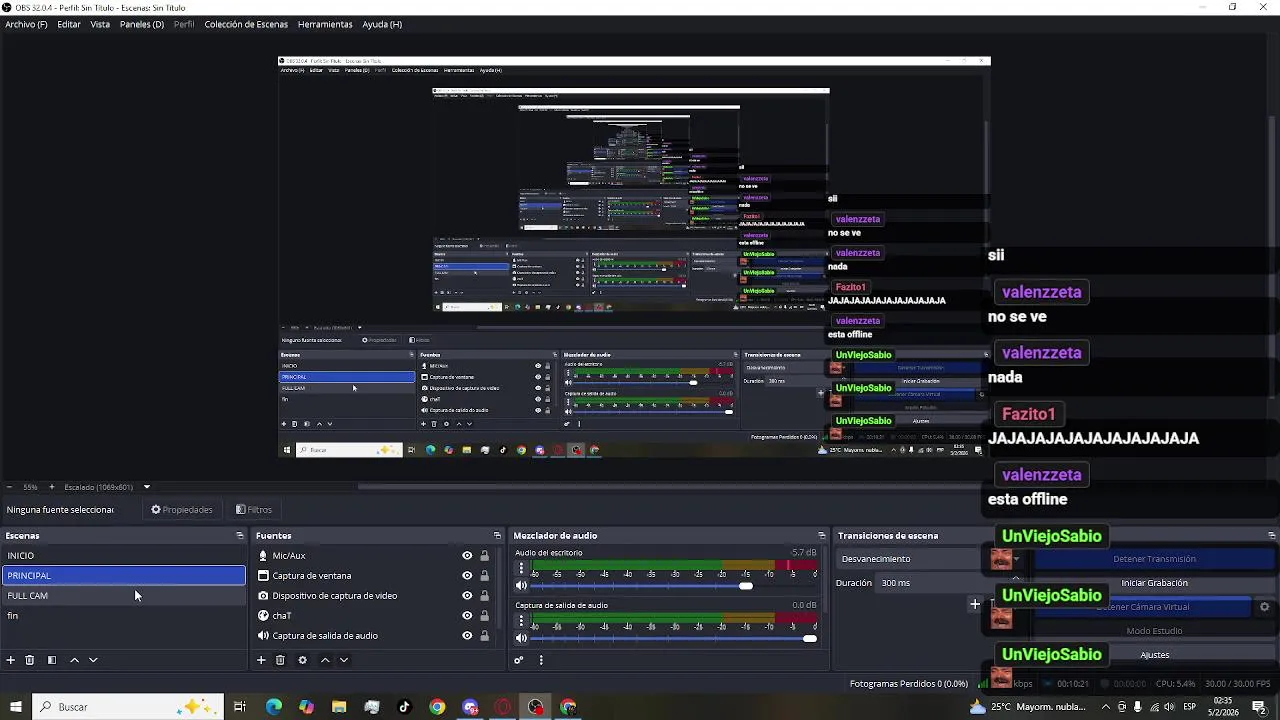1280x720 pixels.
Task: Open File Explorer from the taskbar
Action: 339,707
